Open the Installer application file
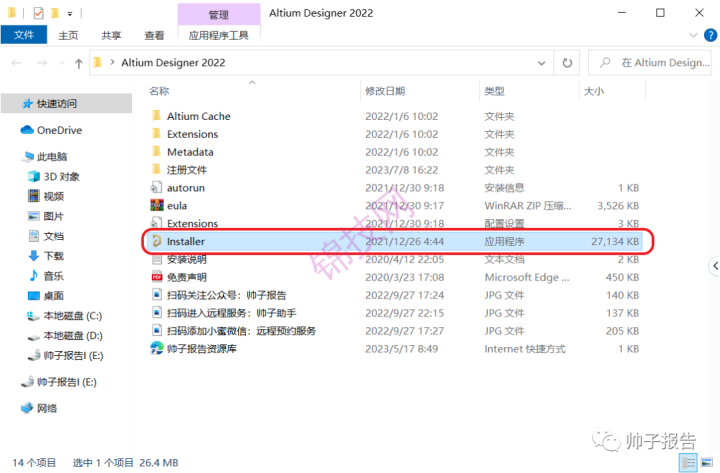This screenshot has height=473, width=720. point(396,241)
